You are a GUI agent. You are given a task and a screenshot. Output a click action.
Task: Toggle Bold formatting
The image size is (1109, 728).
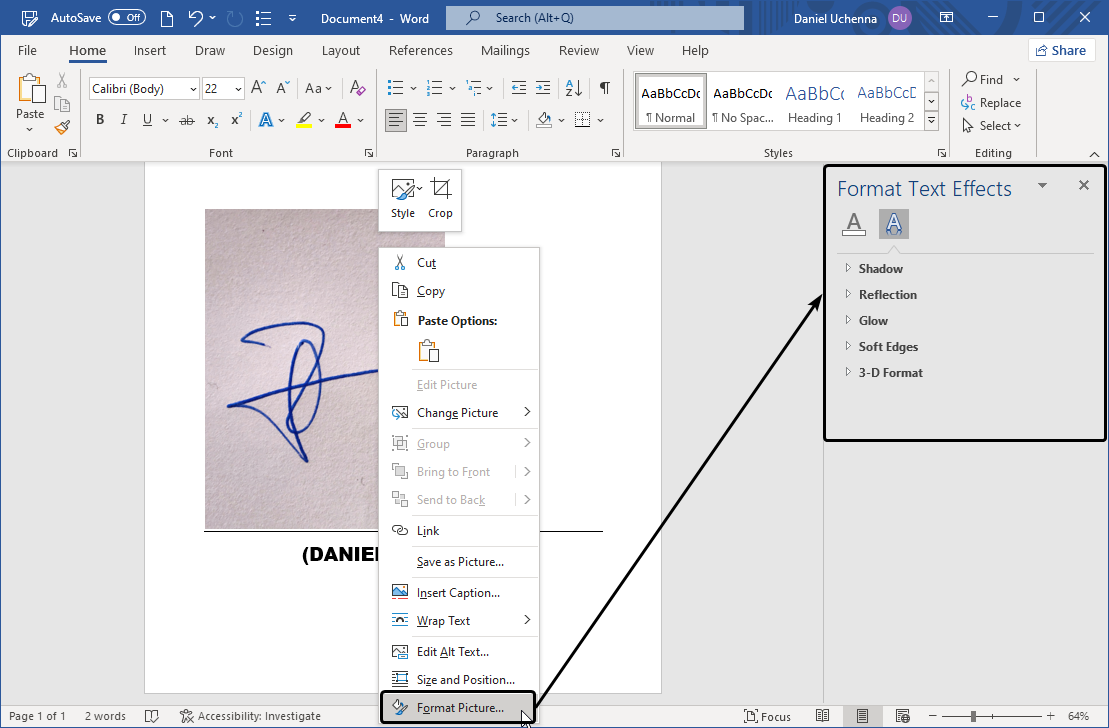[99, 119]
